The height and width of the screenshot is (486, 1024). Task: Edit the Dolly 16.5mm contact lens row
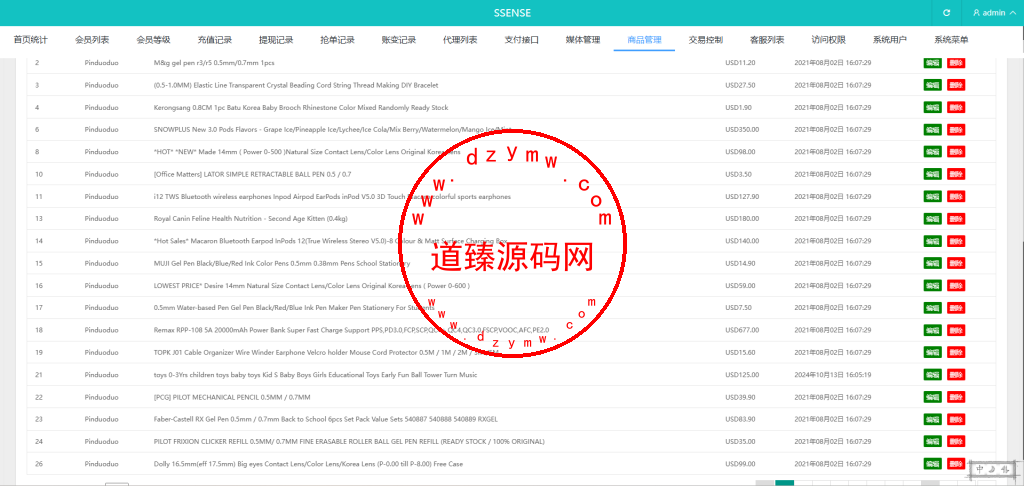click(933, 464)
